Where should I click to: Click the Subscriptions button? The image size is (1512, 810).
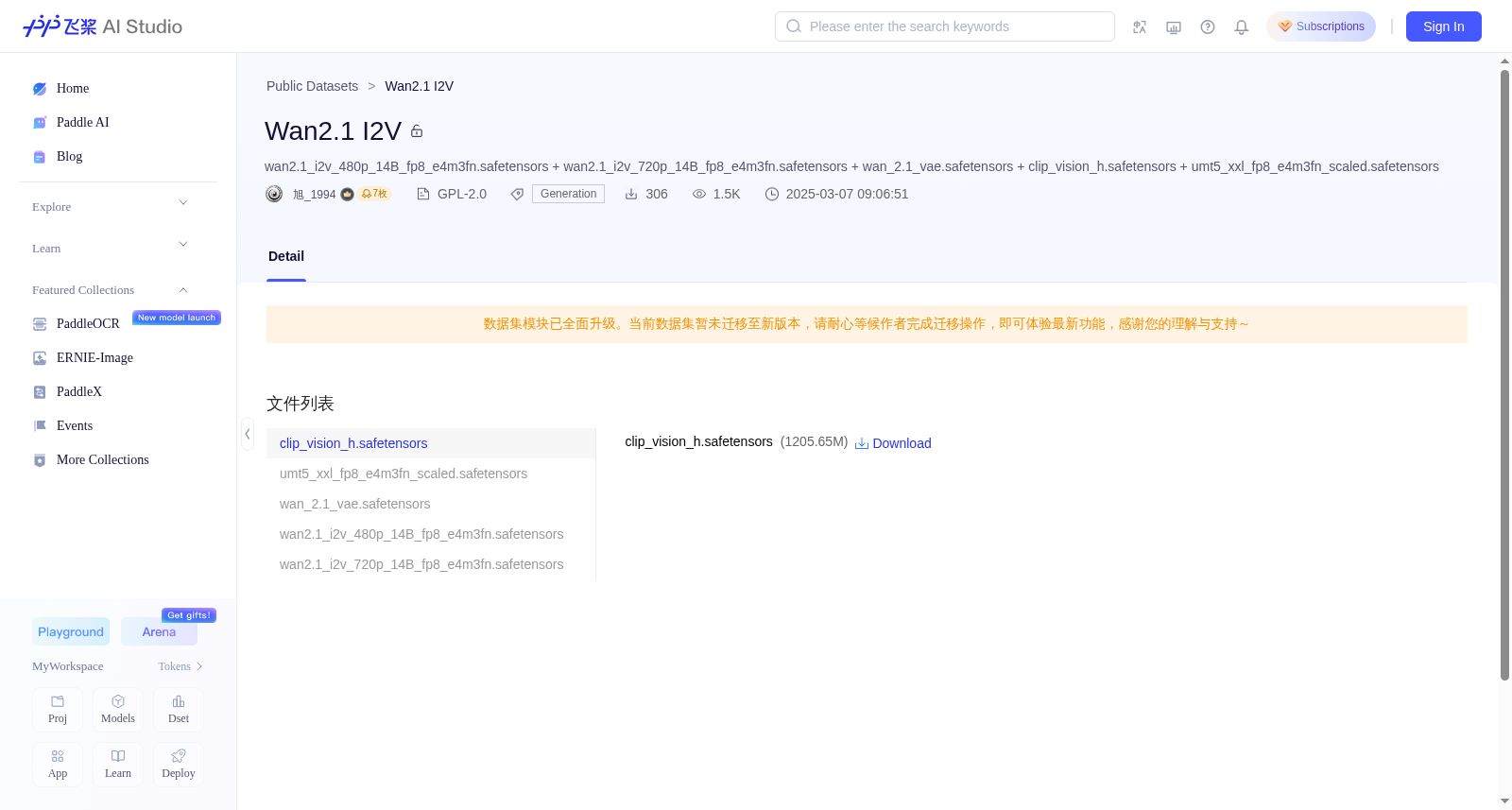[x=1321, y=26]
